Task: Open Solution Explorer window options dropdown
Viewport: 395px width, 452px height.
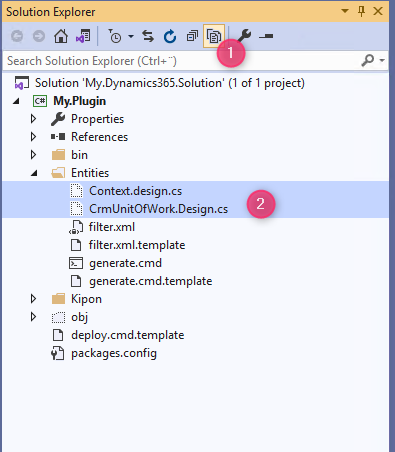Action: tap(345, 11)
